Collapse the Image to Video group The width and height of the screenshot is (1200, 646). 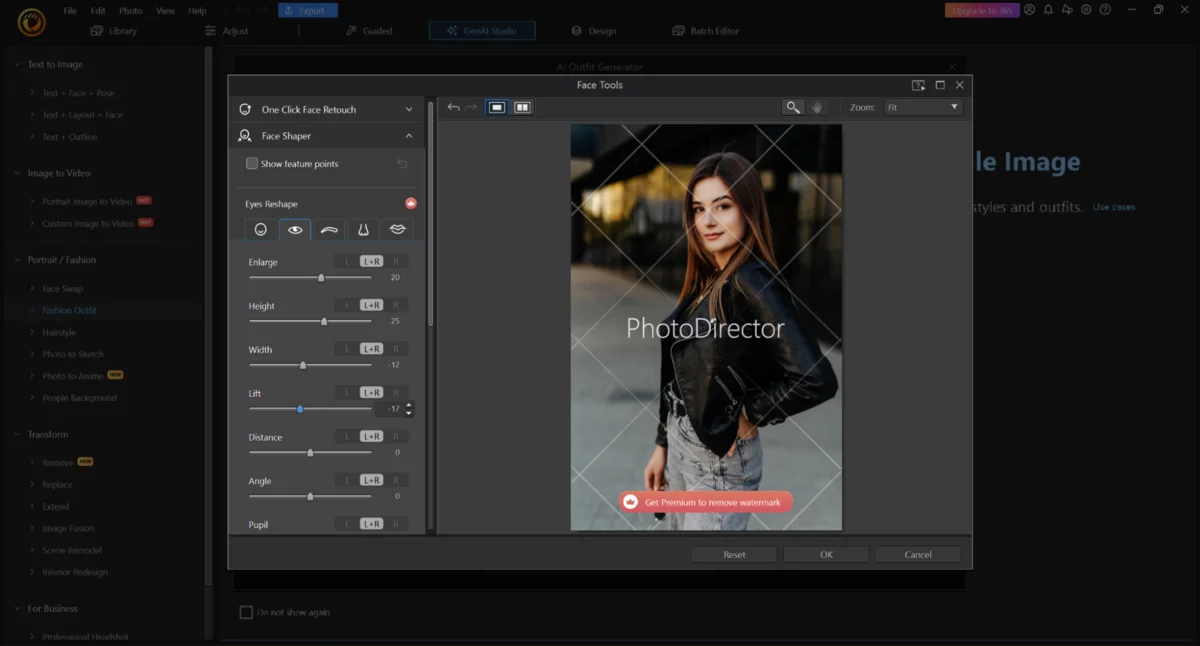click(x=17, y=173)
